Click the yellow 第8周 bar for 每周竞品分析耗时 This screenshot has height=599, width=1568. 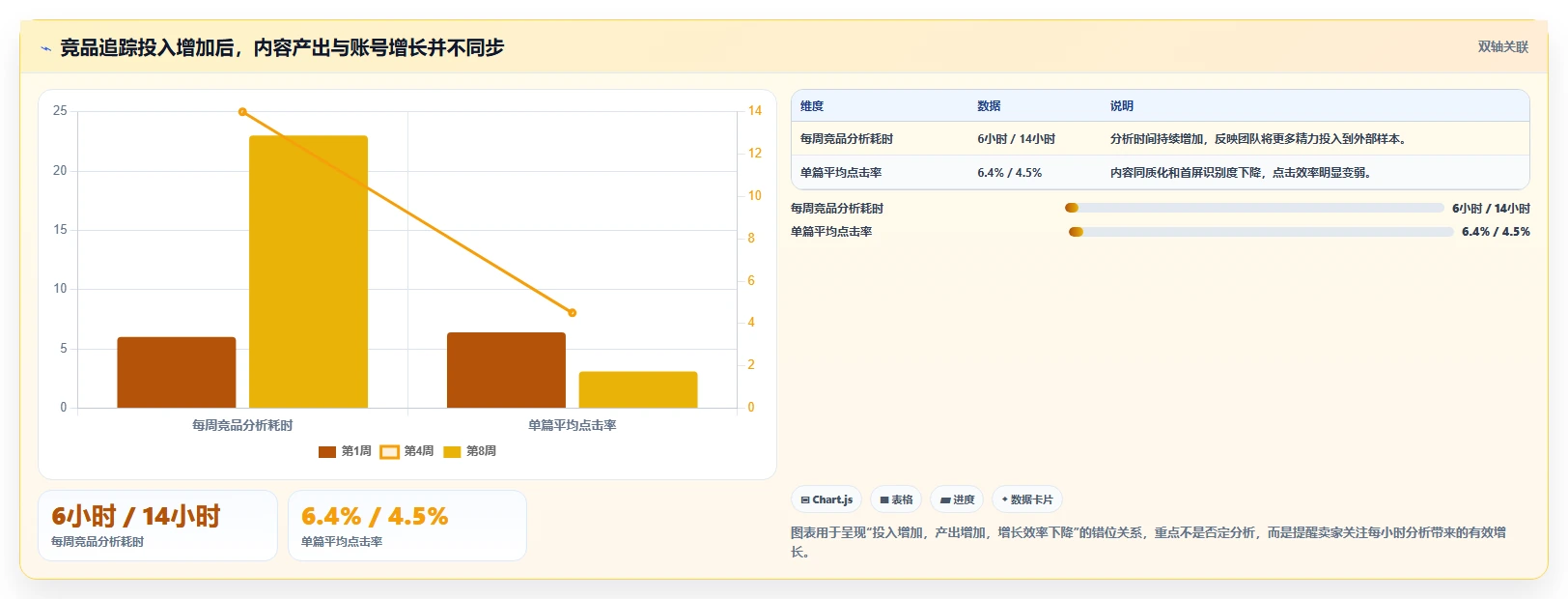coord(309,271)
